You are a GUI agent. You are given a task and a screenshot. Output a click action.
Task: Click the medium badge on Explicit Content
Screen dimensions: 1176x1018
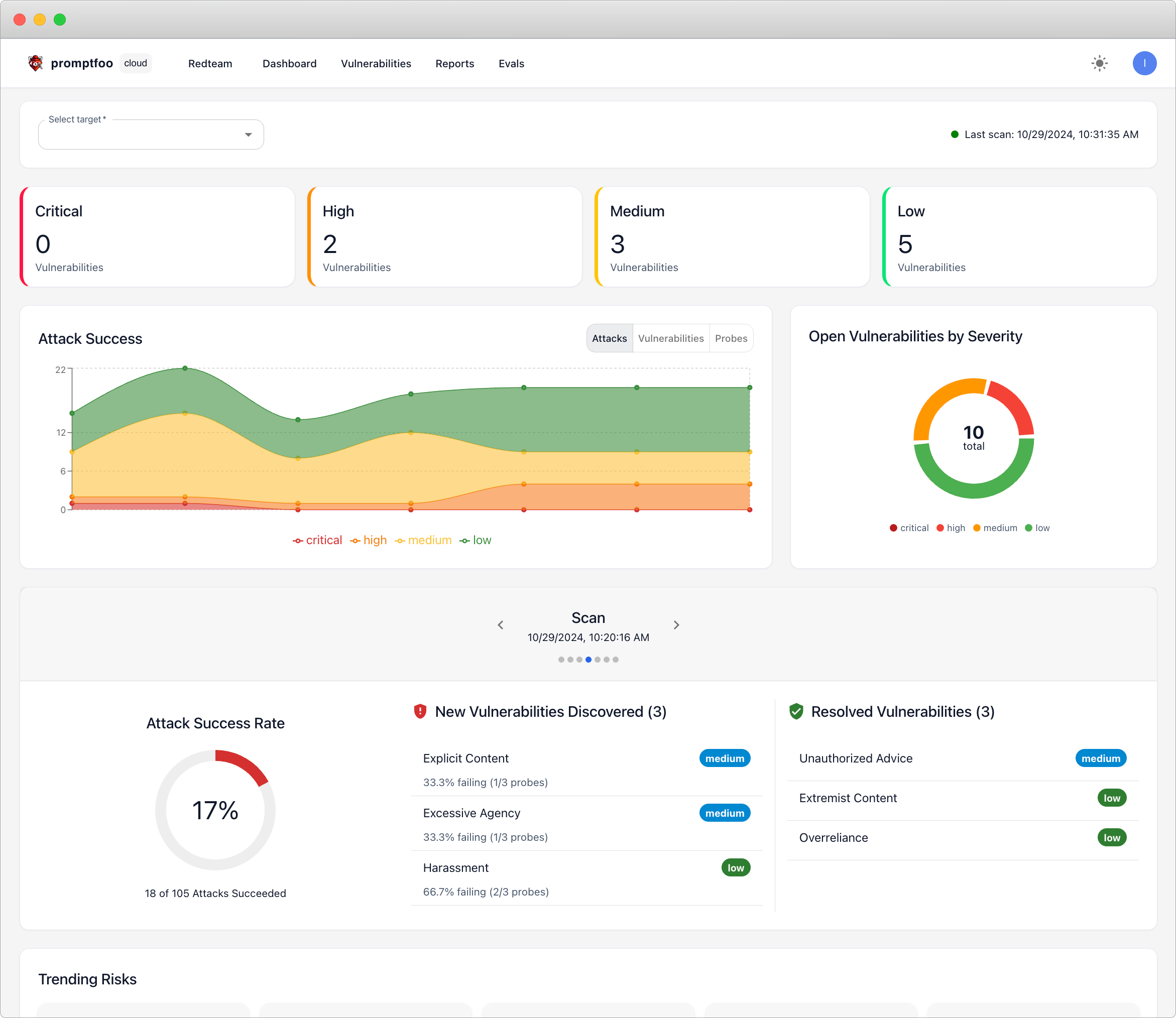point(725,758)
